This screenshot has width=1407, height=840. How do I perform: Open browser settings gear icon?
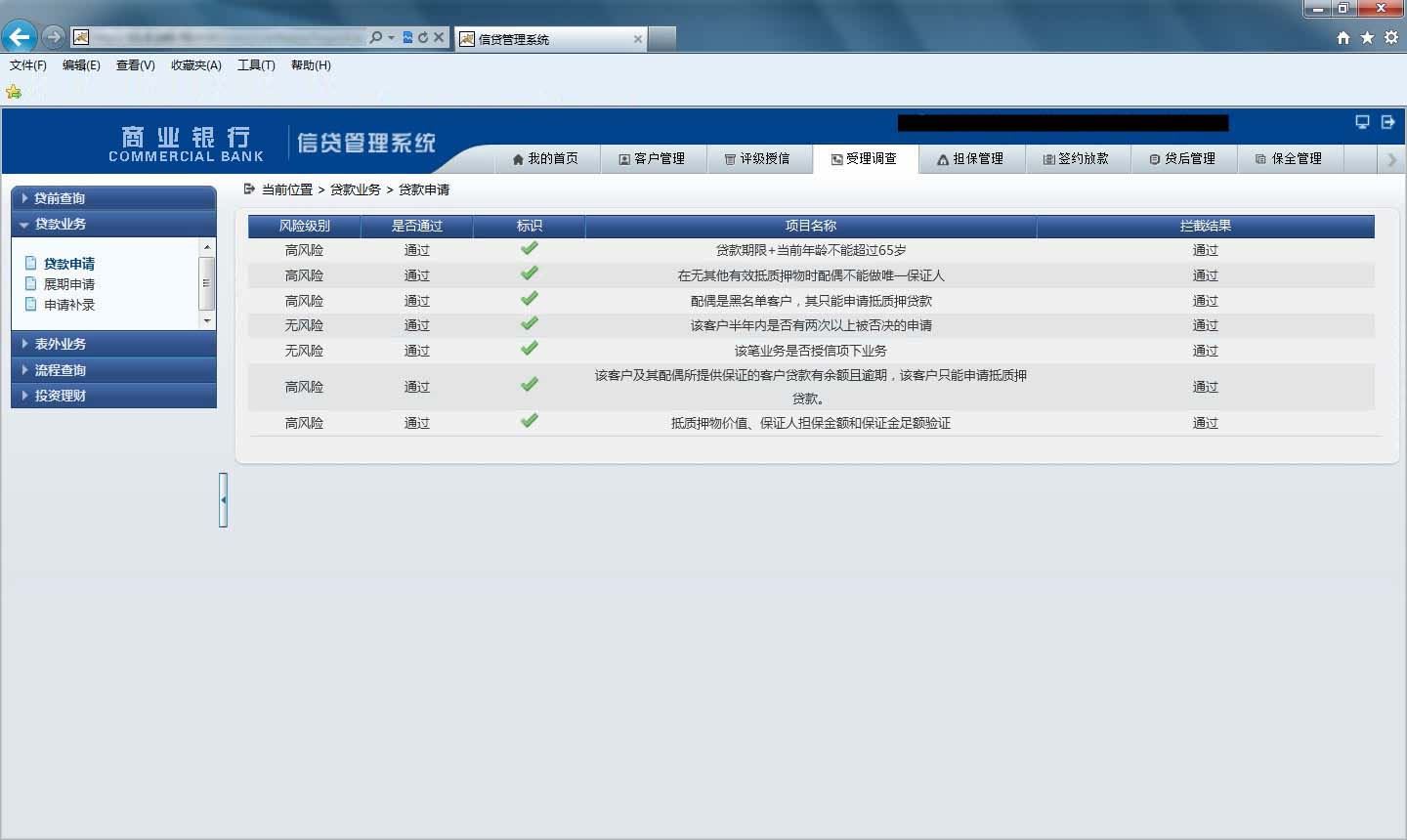click(1391, 37)
